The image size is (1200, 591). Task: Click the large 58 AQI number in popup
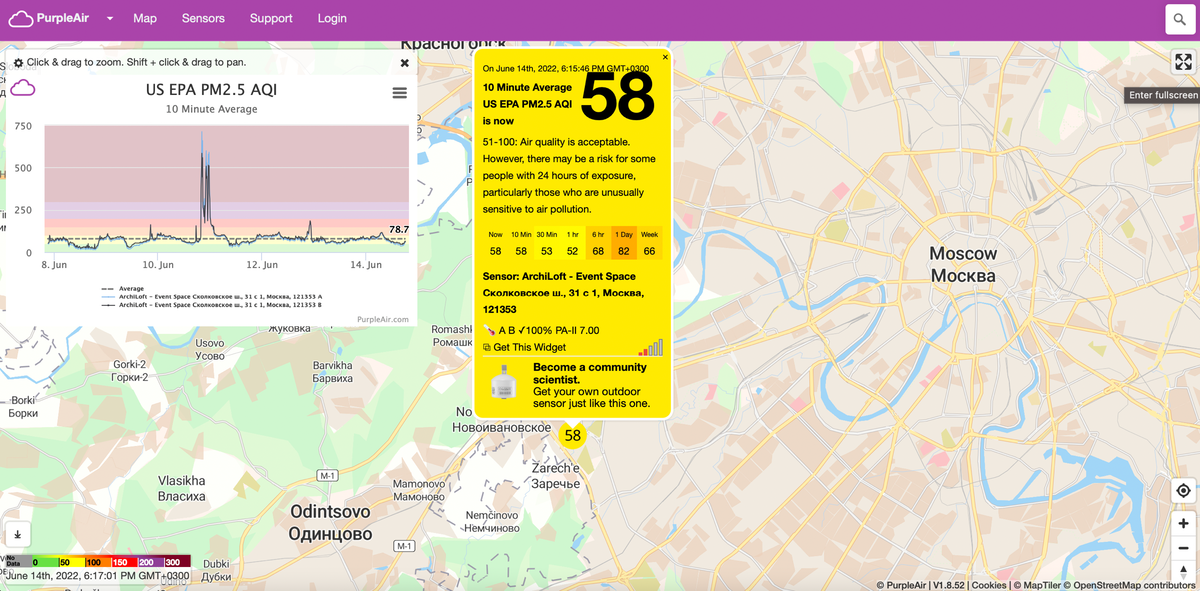(x=617, y=97)
